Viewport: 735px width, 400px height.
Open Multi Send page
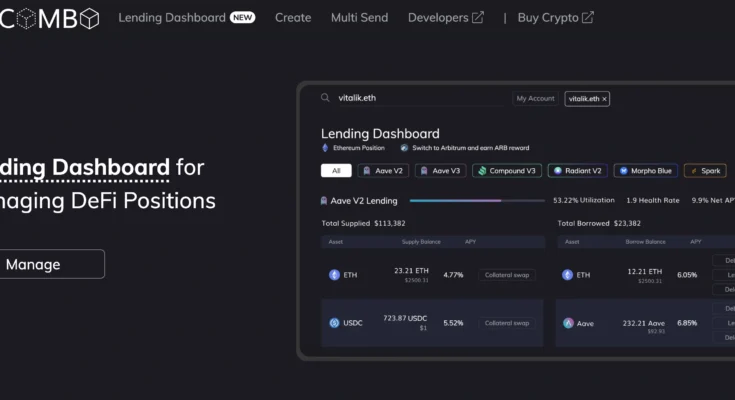360,18
